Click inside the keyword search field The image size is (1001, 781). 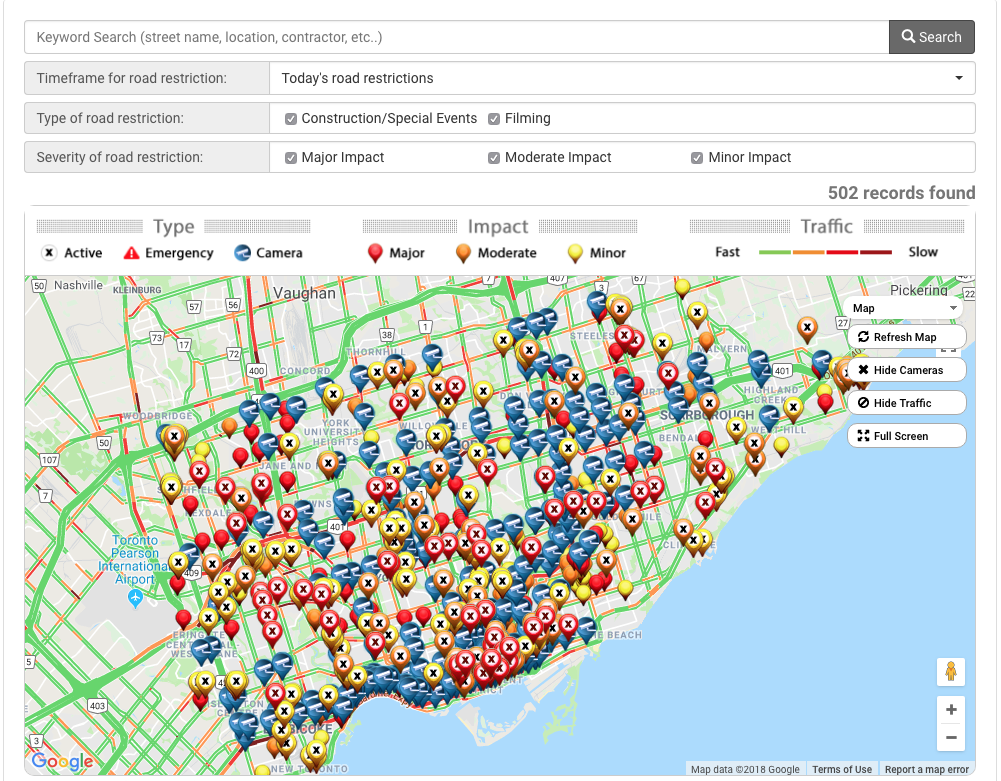click(400, 36)
